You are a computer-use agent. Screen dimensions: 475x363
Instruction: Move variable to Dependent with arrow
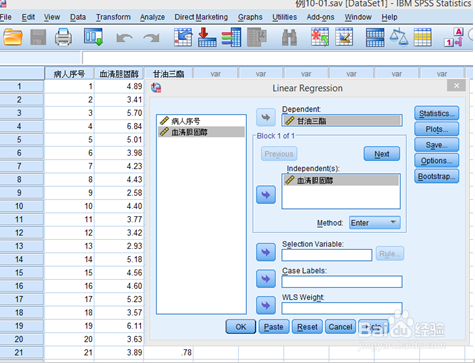tap(266, 117)
